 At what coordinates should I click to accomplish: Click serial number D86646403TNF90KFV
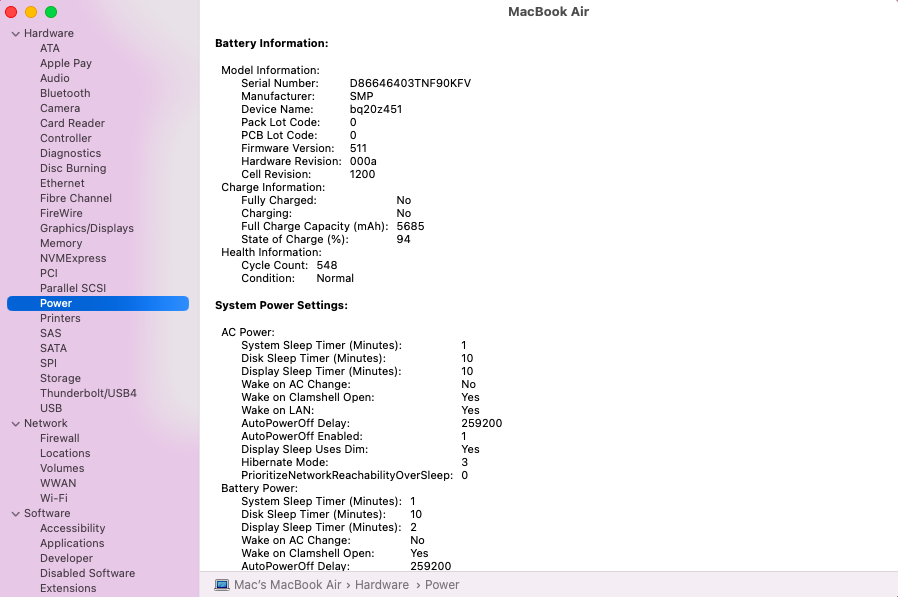pyautogui.click(x=410, y=83)
